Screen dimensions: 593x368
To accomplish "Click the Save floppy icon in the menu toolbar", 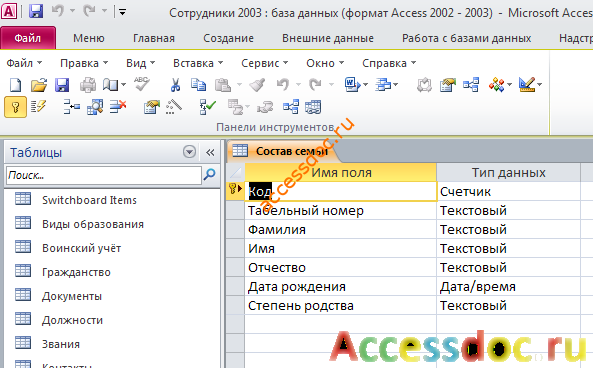I will click(62, 85).
